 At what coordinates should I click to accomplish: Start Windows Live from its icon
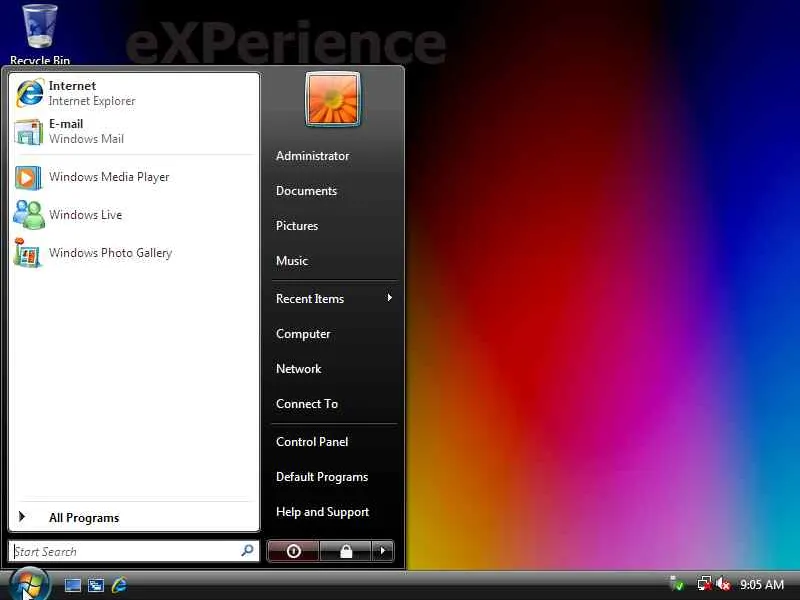point(29,215)
